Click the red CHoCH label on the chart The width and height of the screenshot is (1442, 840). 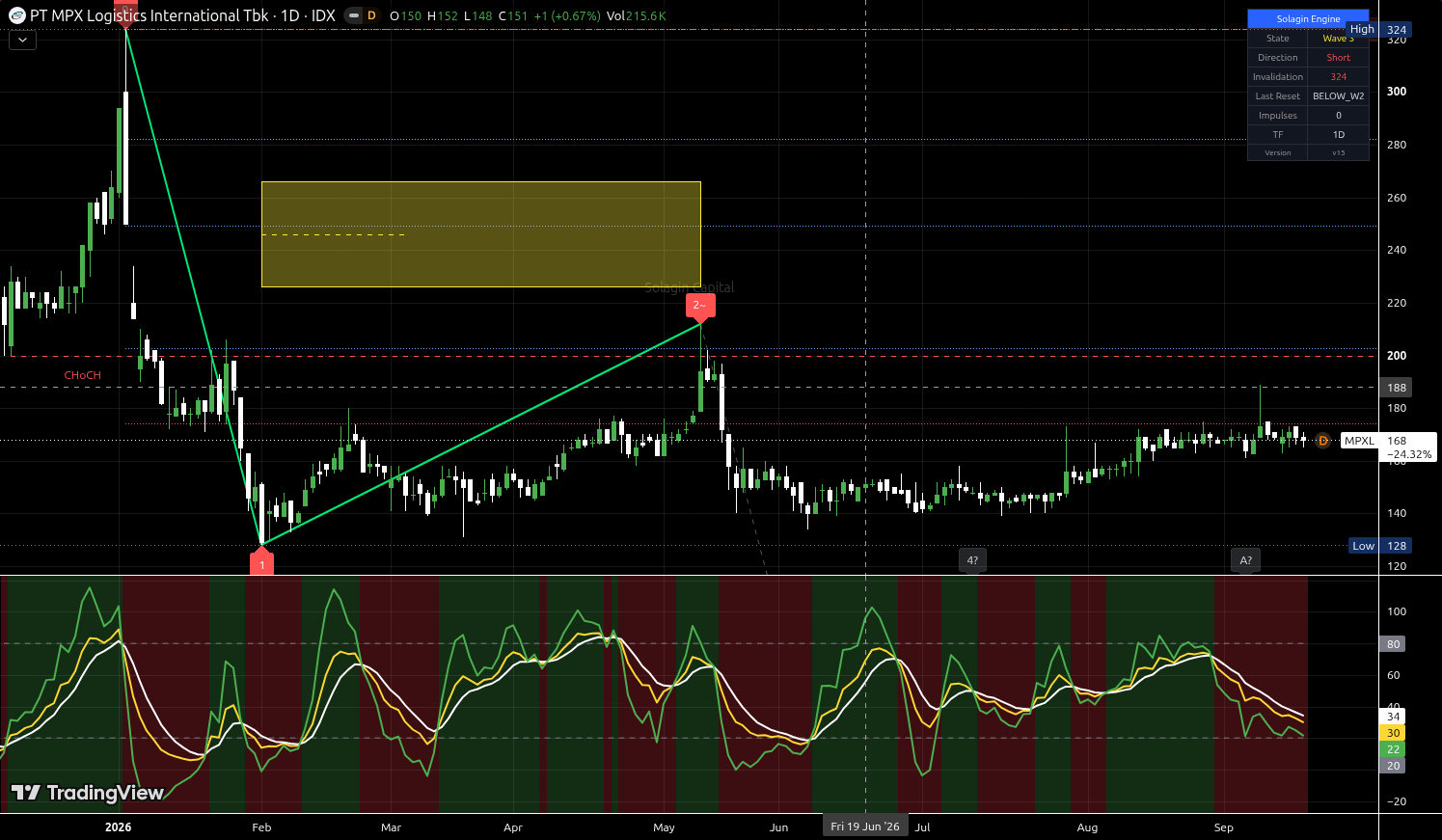[82, 375]
